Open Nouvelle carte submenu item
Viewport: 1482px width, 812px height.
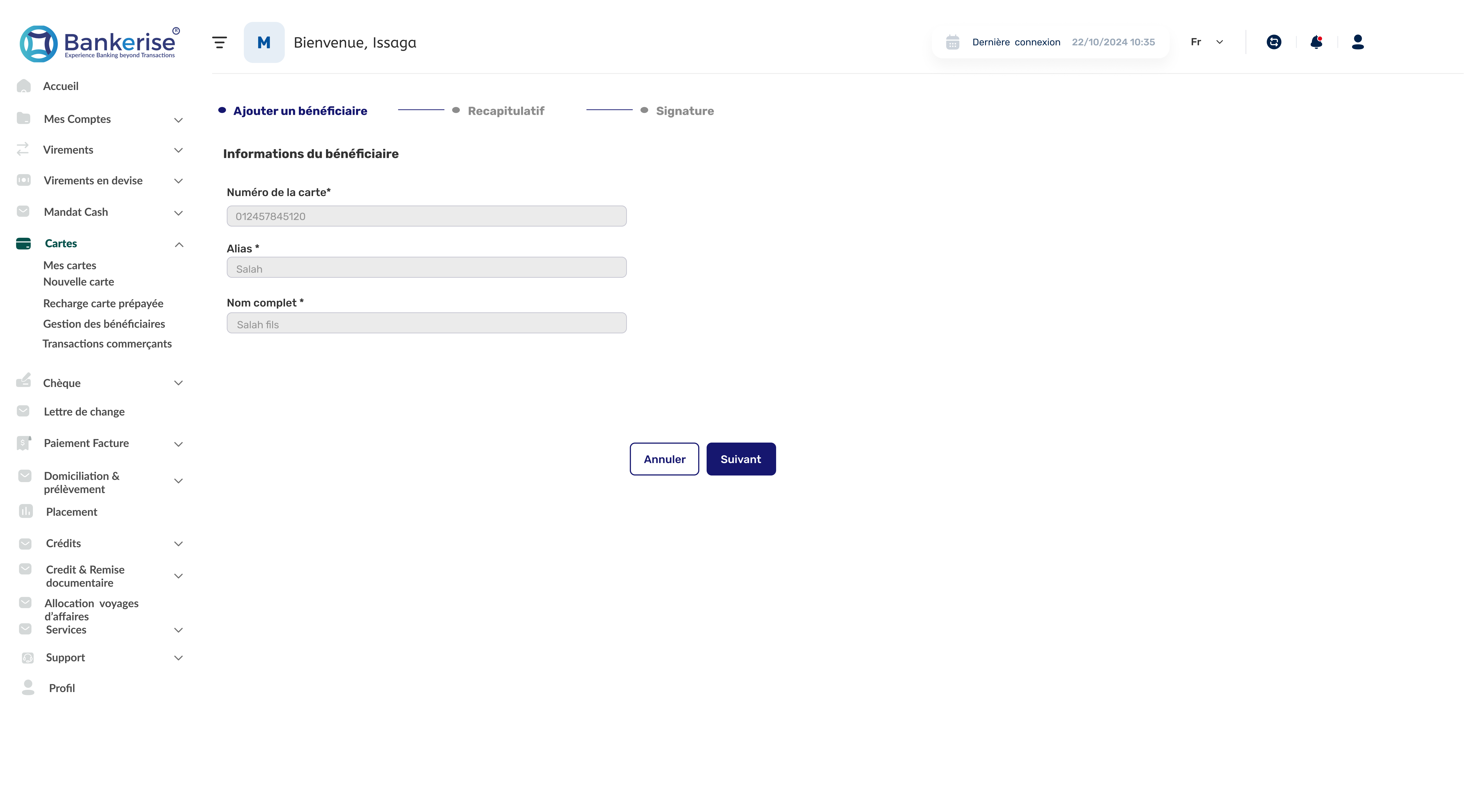pos(79,281)
